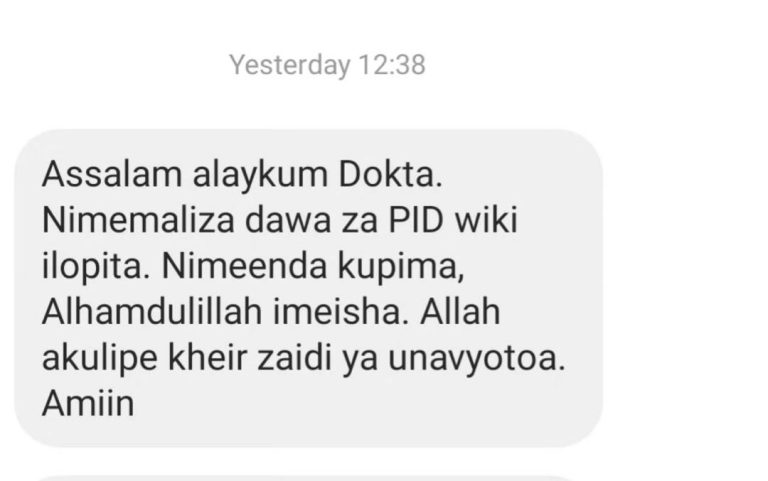Tap the word unavyotoa in message

point(477,359)
